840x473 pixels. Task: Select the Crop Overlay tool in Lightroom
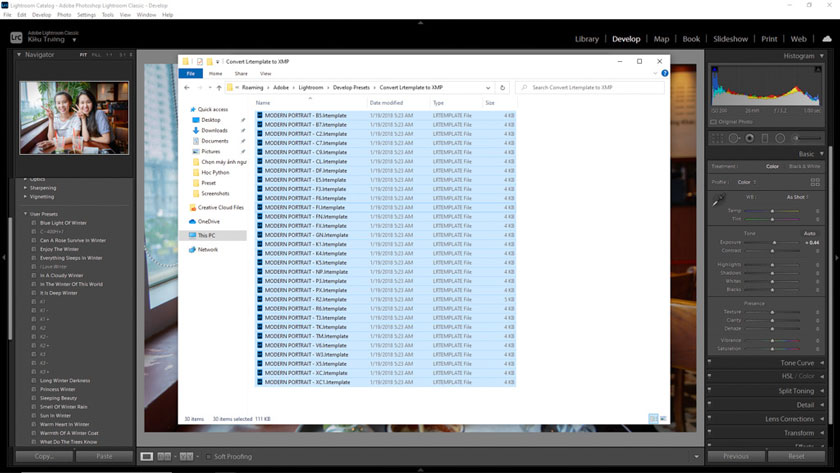(x=717, y=138)
